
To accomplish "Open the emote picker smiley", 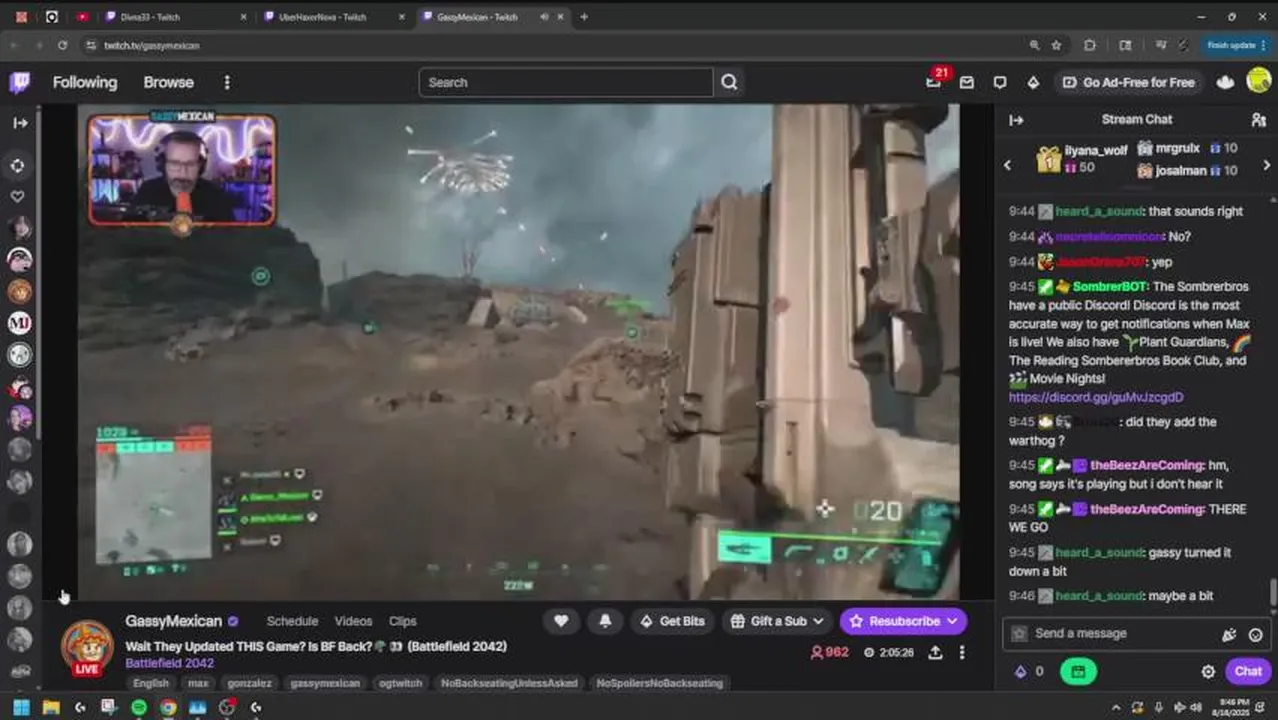I will pos(1256,634).
